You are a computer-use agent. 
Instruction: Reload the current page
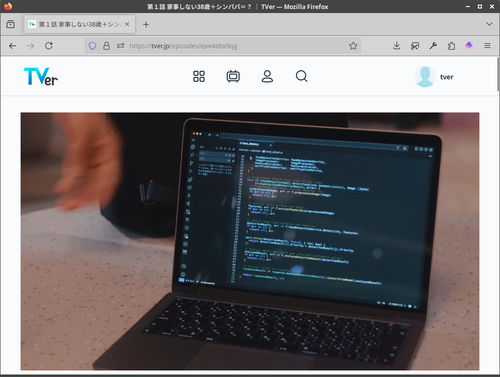coord(49,46)
